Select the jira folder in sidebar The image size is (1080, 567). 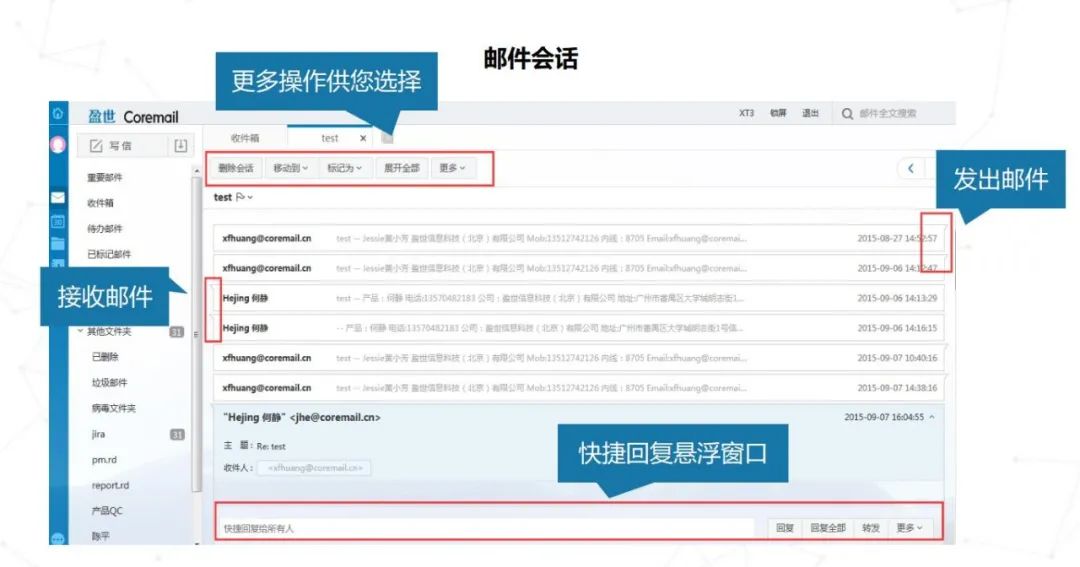98,434
